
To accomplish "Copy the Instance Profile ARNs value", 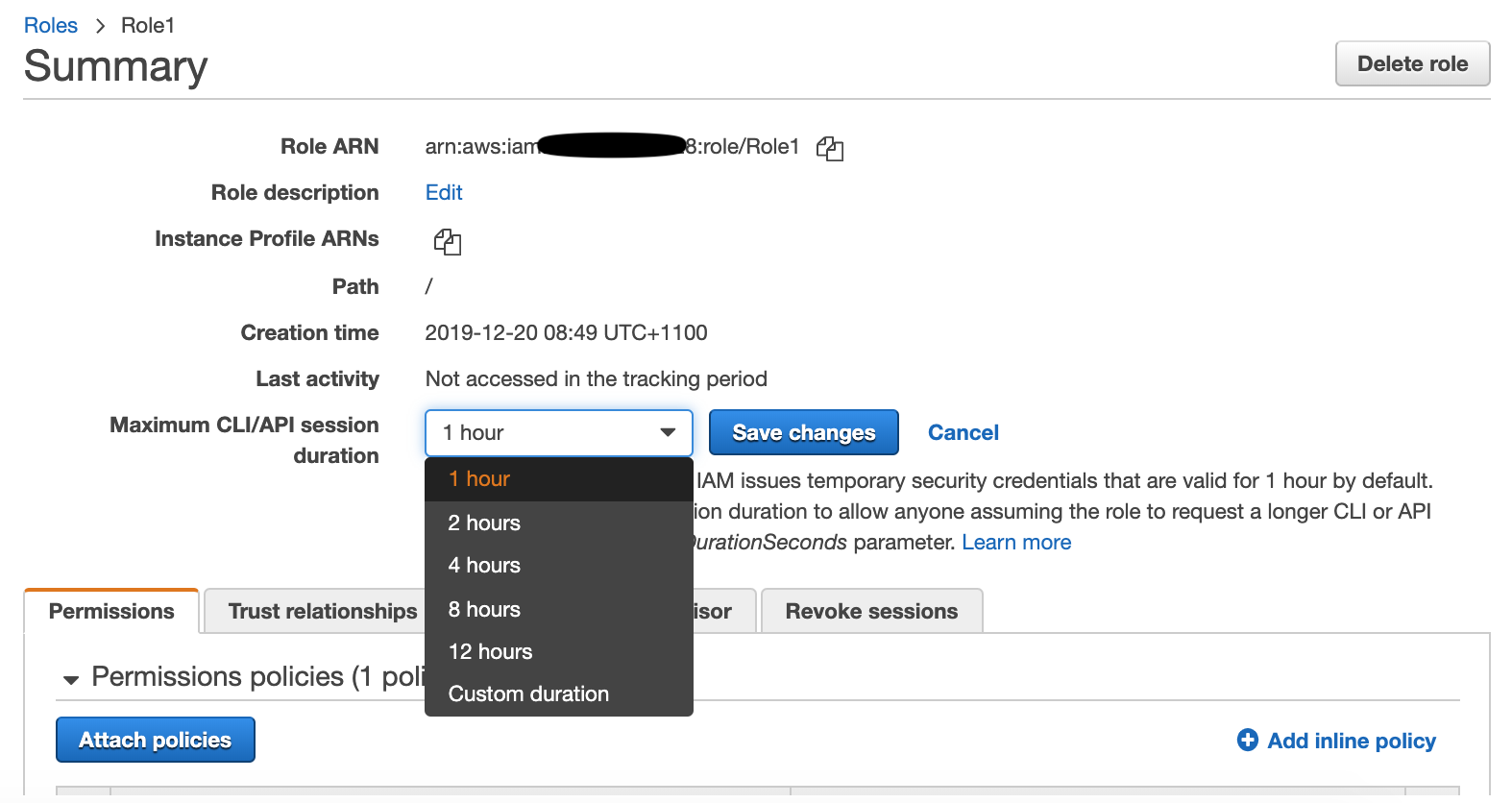I will [x=448, y=241].
